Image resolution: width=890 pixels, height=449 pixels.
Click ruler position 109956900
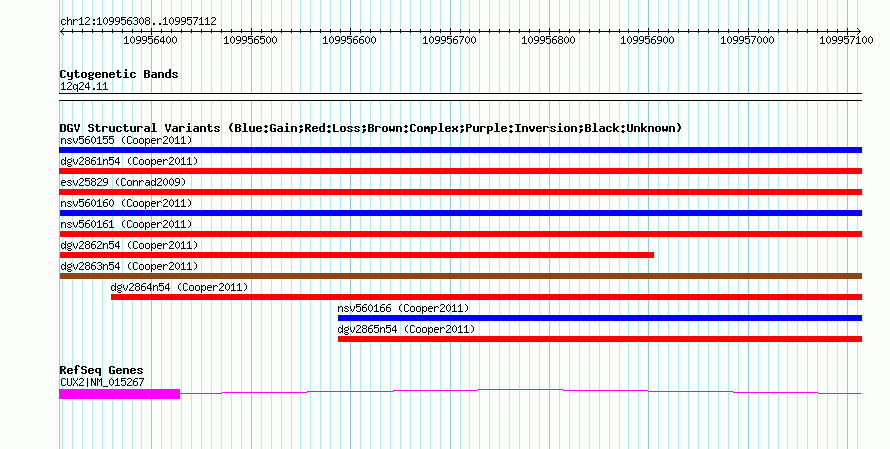coord(648,40)
